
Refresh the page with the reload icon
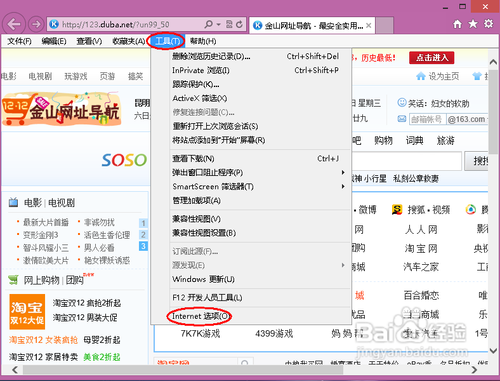point(239,24)
